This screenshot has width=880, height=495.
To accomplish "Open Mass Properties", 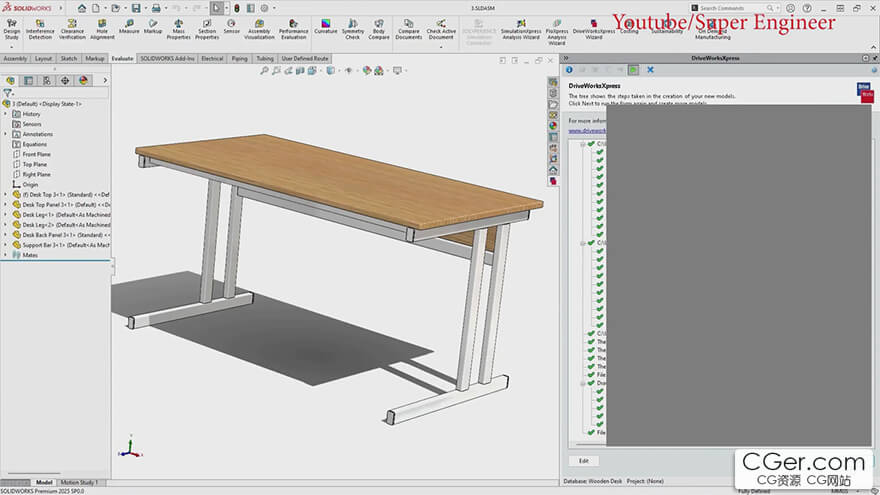I will click(x=178, y=24).
